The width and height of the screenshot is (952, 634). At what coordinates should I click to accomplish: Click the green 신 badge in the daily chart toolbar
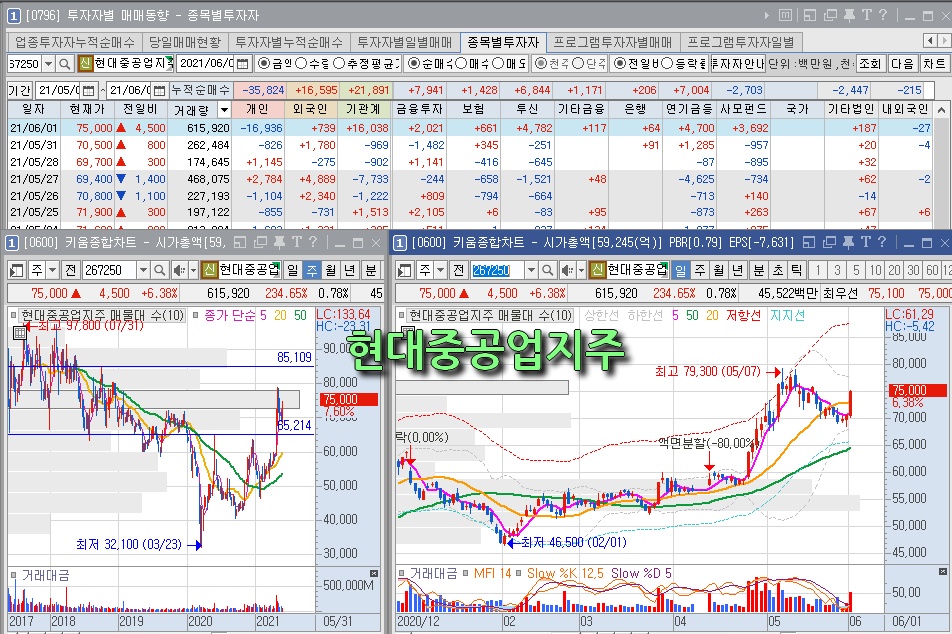tap(597, 270)
